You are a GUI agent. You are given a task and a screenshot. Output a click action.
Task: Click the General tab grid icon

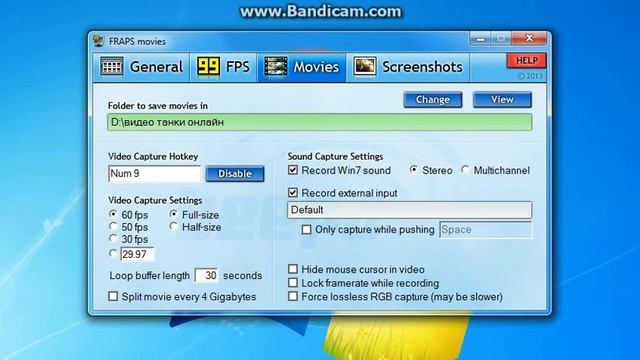point(112,66)
